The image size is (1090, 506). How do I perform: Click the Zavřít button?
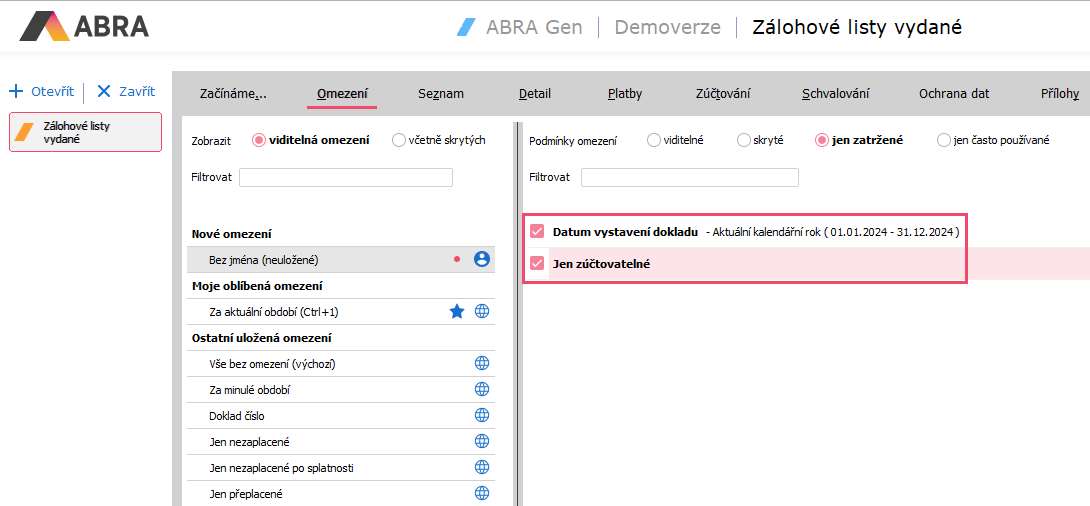[x=126, y=91]
